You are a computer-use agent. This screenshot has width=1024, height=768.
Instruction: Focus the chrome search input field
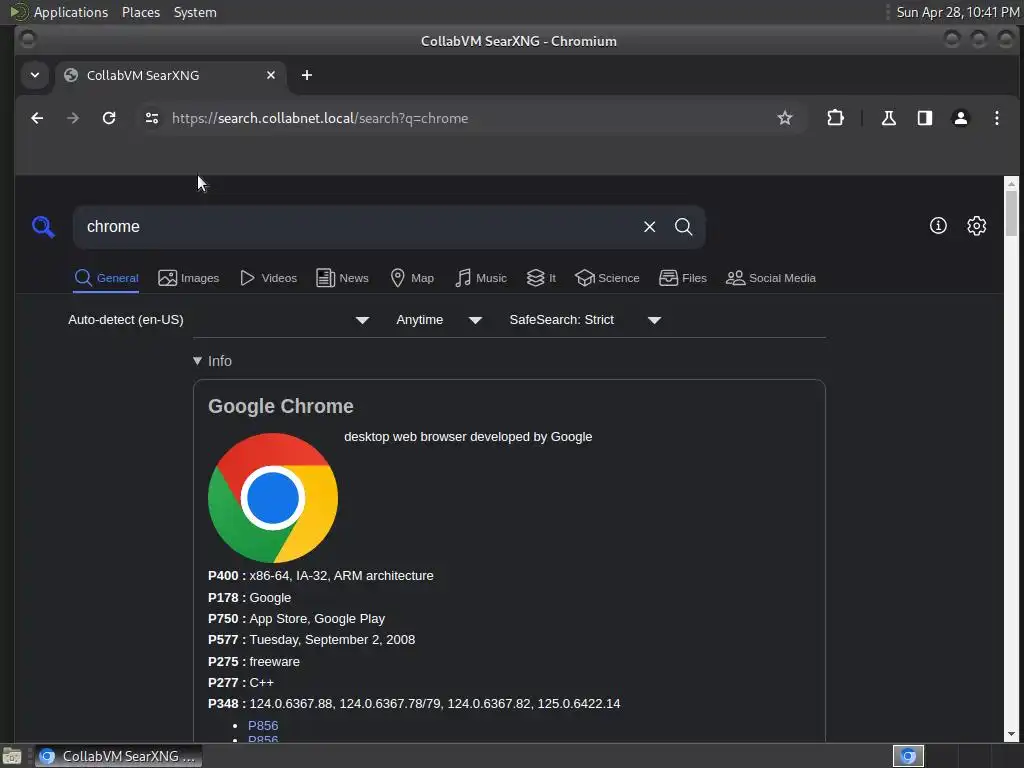tap(359, 227)
